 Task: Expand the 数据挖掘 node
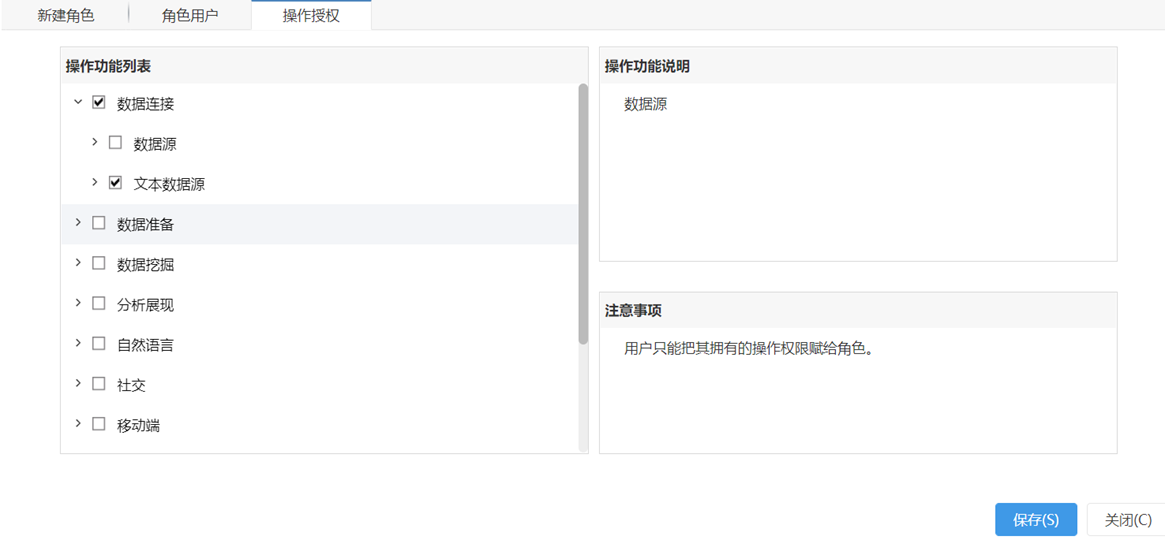pos(77,262)
